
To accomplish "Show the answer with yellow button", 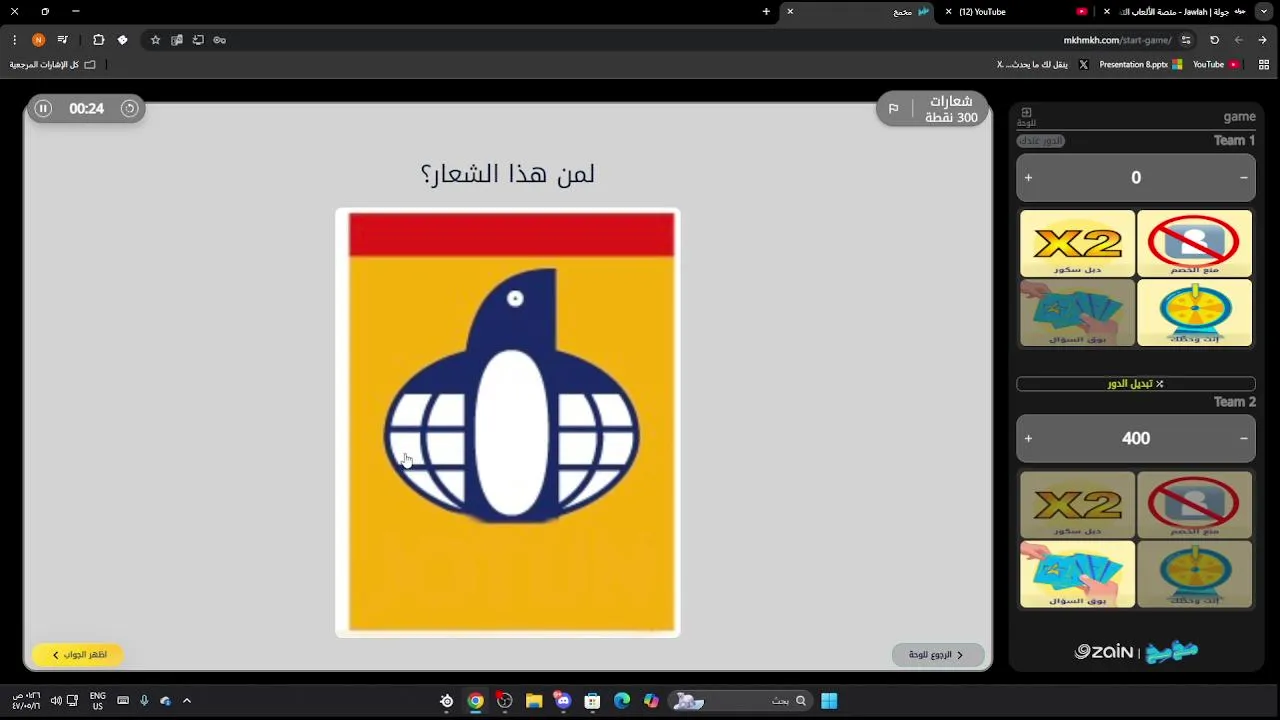I will [x=78, y=654].
